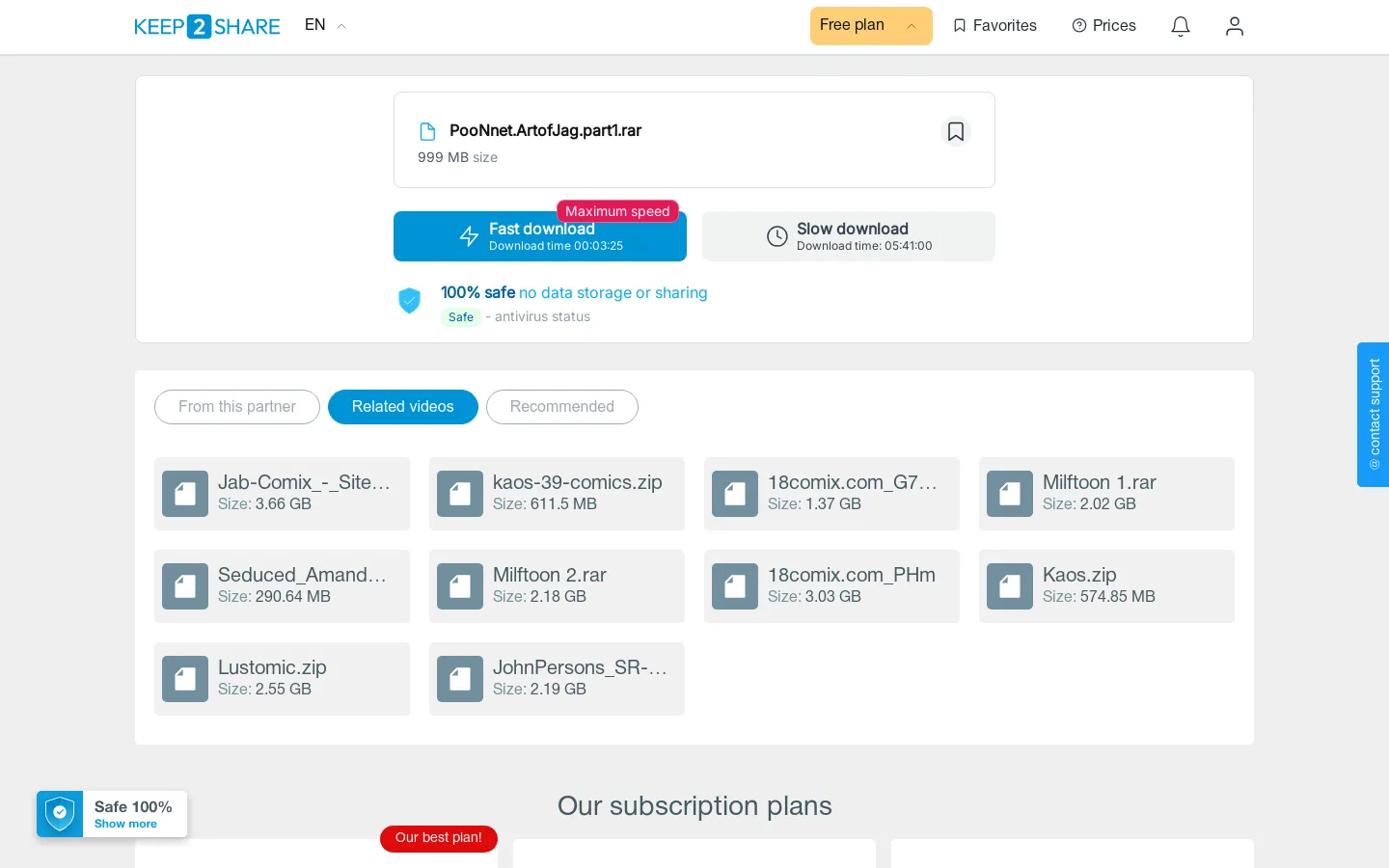The image size is (1389, 868).
Task: Start the Fast download
Action: point(540,236)
